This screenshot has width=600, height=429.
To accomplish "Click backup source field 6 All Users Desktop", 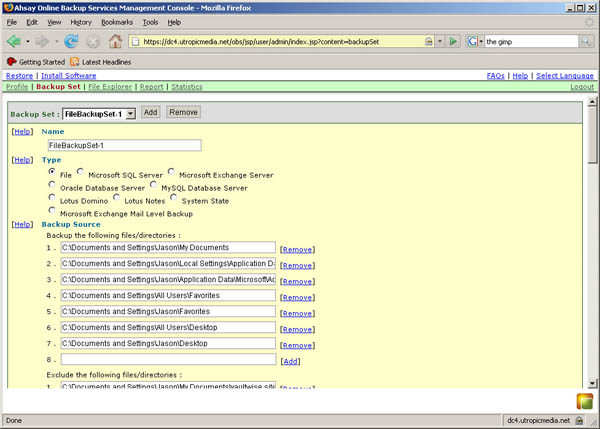I will click(168, 328).
